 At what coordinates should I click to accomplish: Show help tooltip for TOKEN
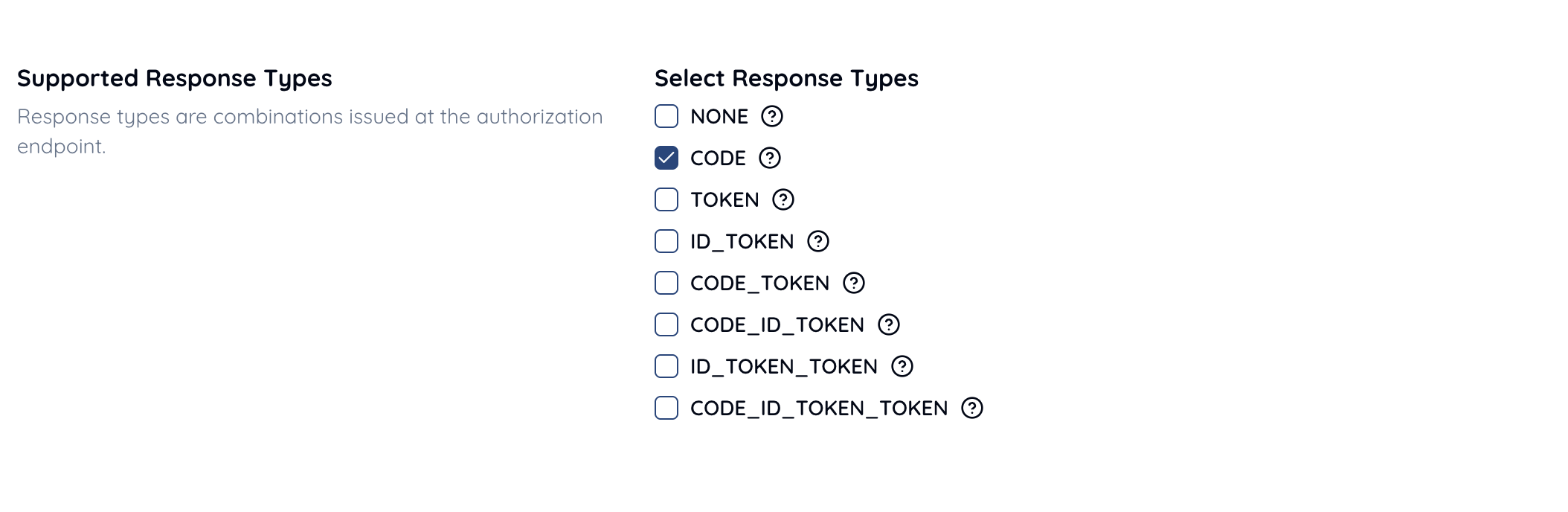[783, 199]
